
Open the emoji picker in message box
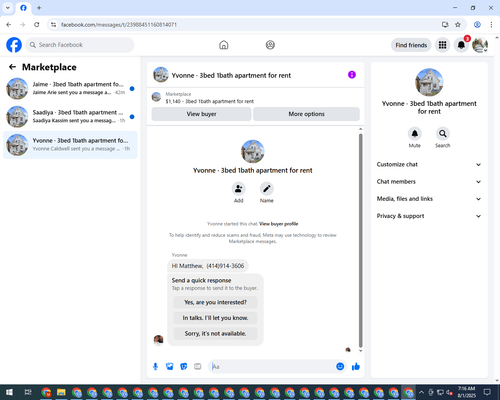340,367
